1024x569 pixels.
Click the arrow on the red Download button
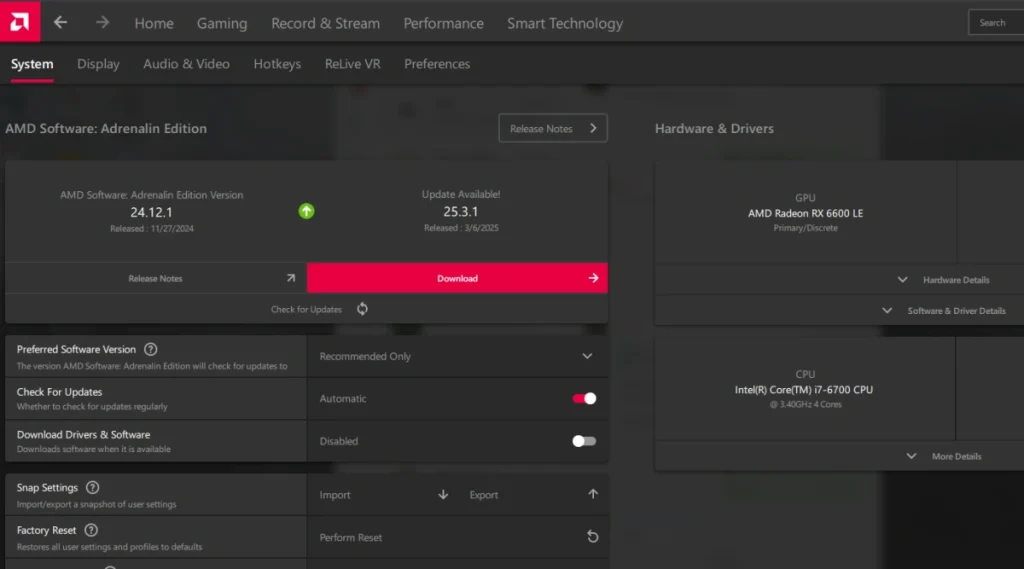593,278
